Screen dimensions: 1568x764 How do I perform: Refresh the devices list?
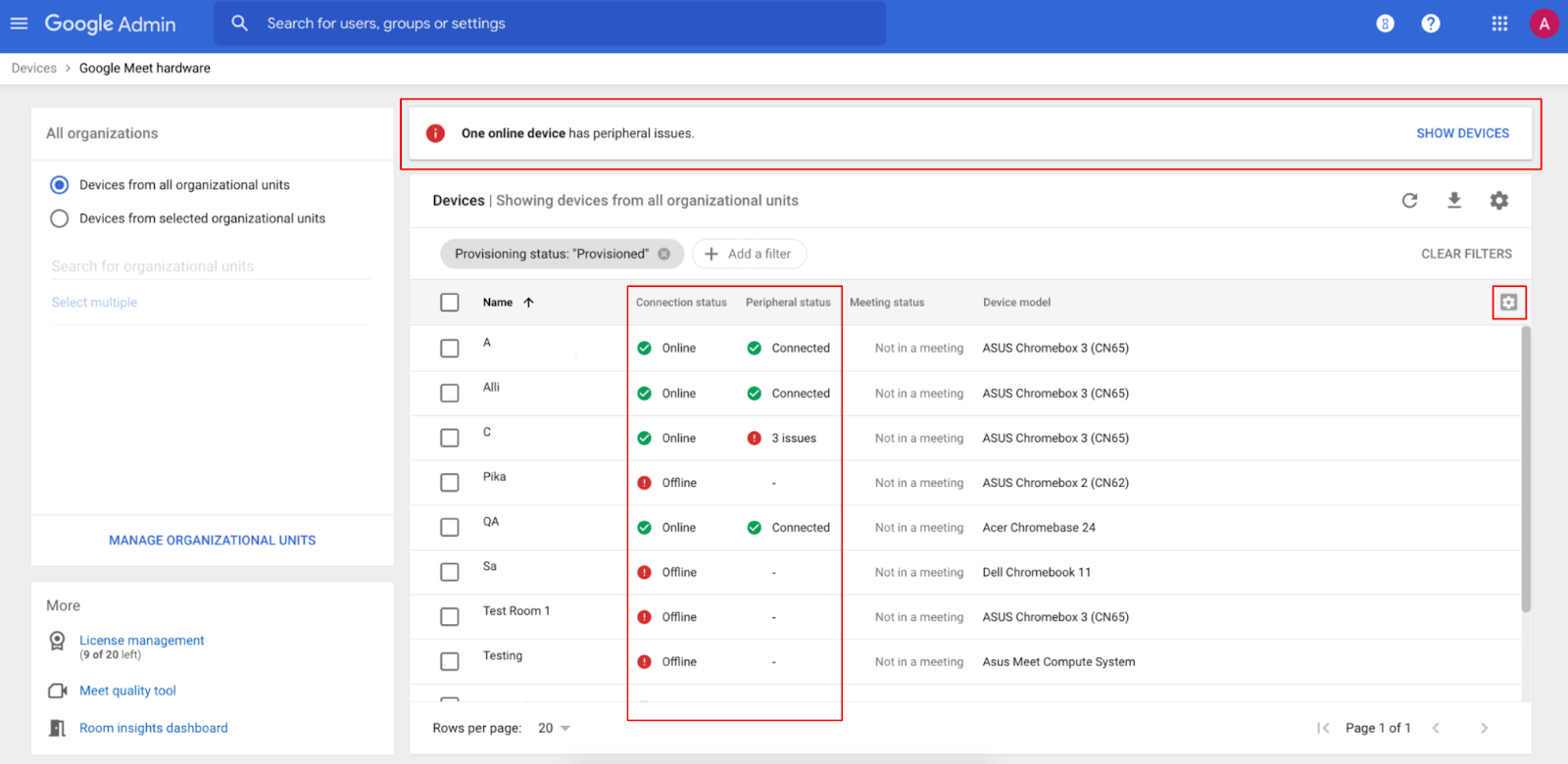click(1409, 201)
